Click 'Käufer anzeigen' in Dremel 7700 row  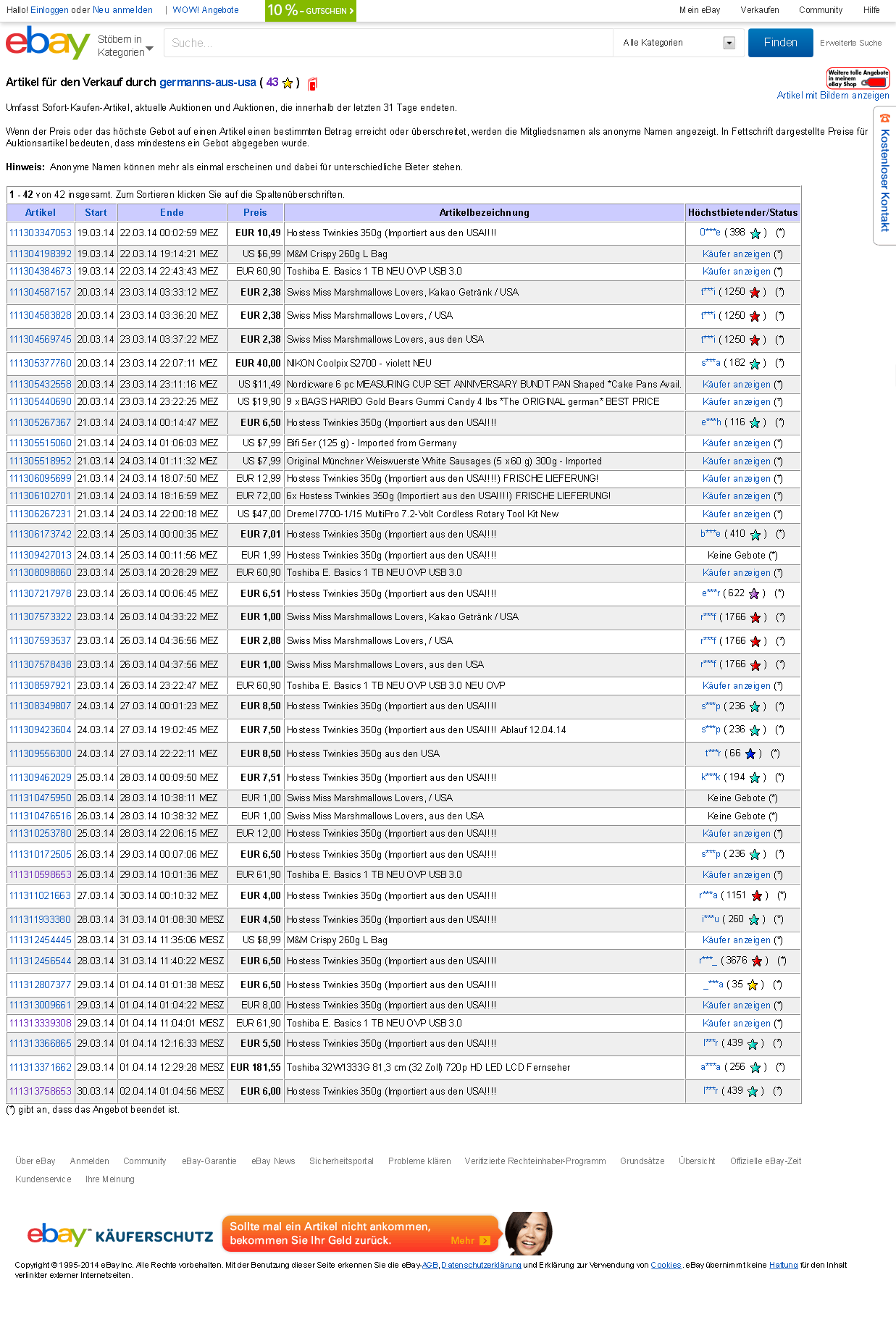pyautogui.click(x=737, y=514)
